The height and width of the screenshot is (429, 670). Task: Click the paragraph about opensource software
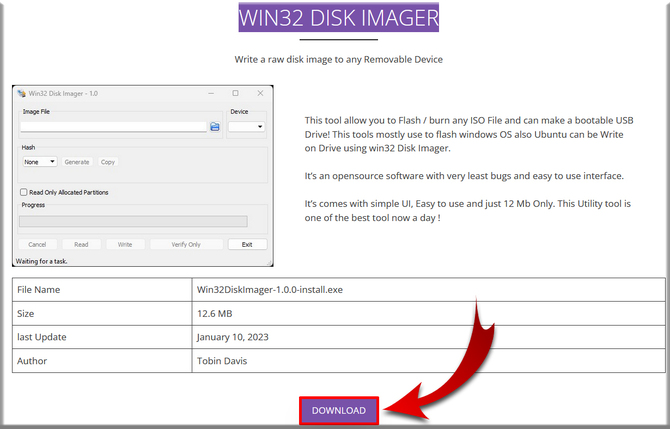click(464, 176)
